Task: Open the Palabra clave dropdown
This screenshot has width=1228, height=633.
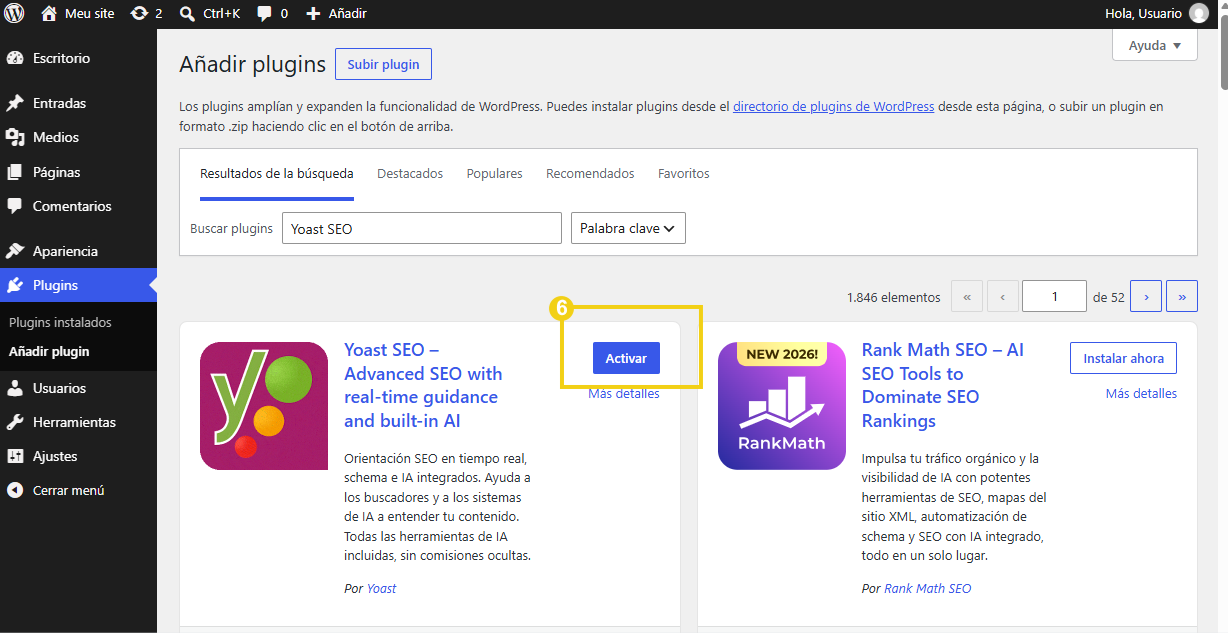Action: point(628,228)
